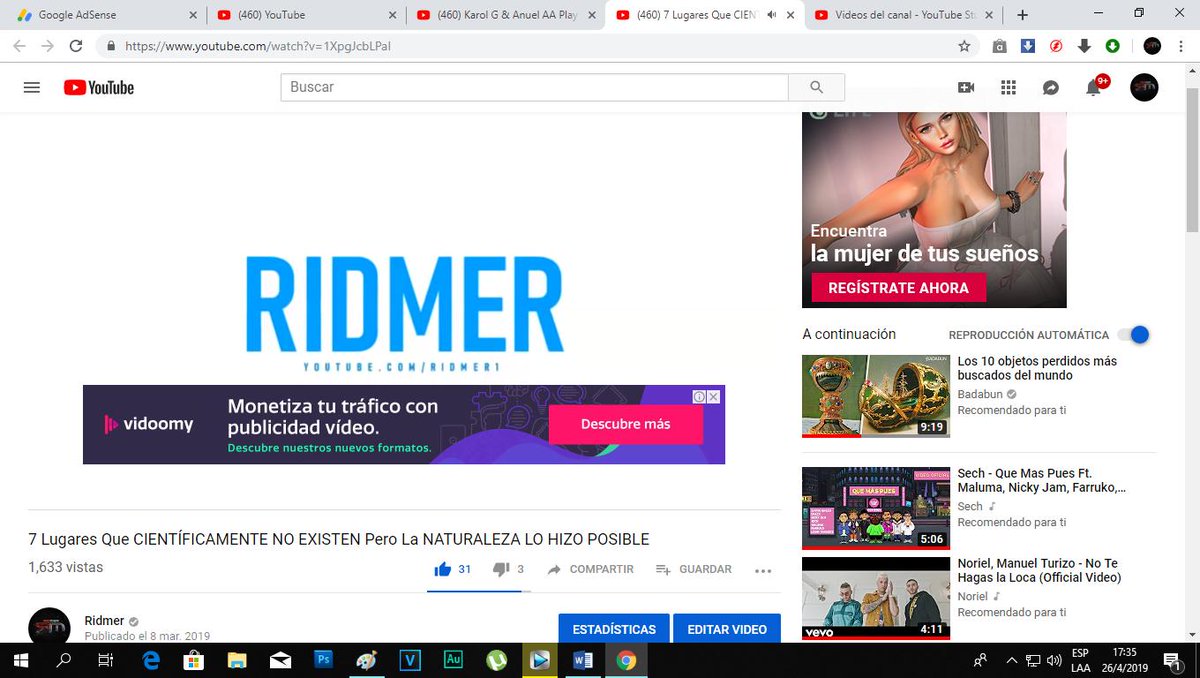
Task: Click the red lightning flash extension
Action: pos(1056,46)
